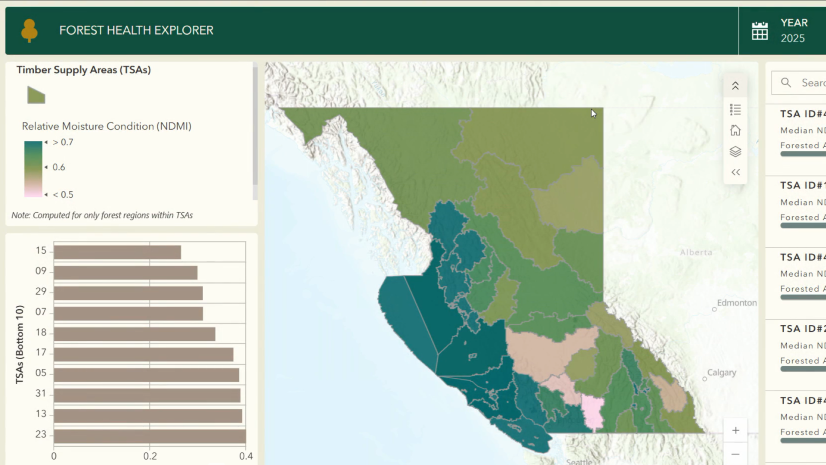Click the NDMI color ramp legend
Screen dimensions: 826x465
[x=33, y=169]
